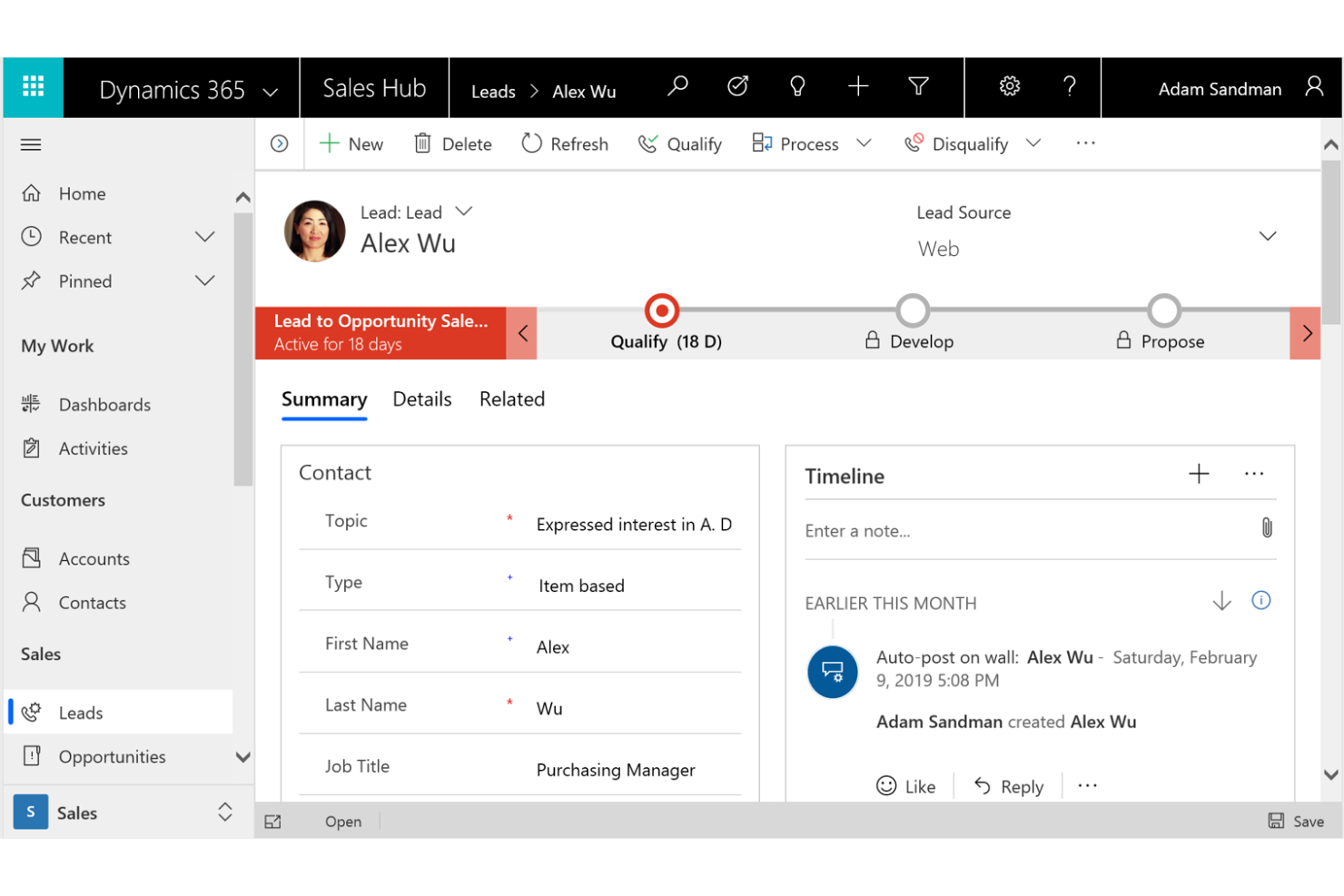The height and width of the screenshot is (896, 1344).
Task: Expand the Dynamics 365 app dropdown
Action: [271, 92]
